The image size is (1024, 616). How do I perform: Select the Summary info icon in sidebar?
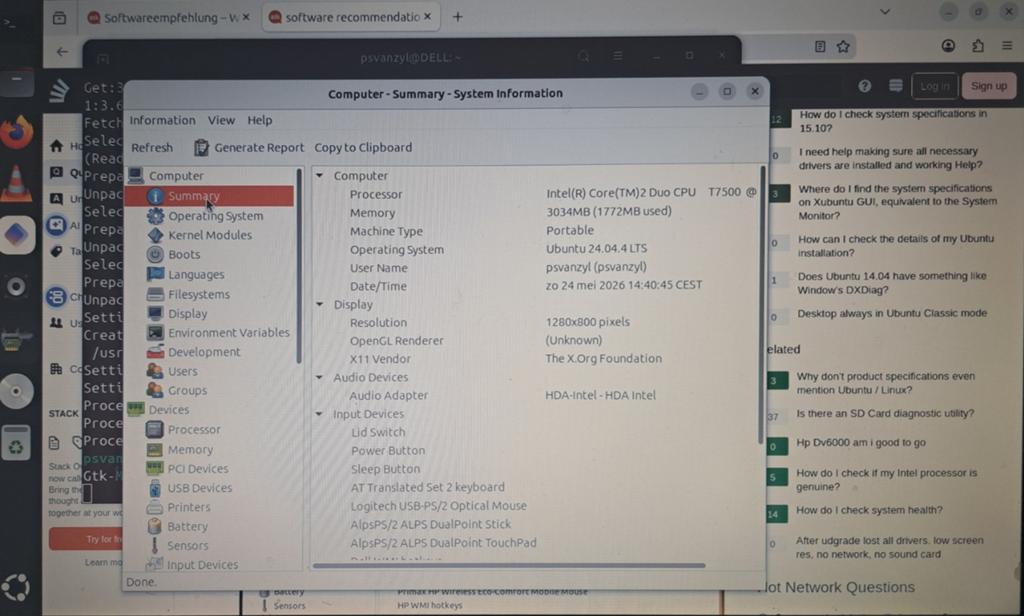155,196
